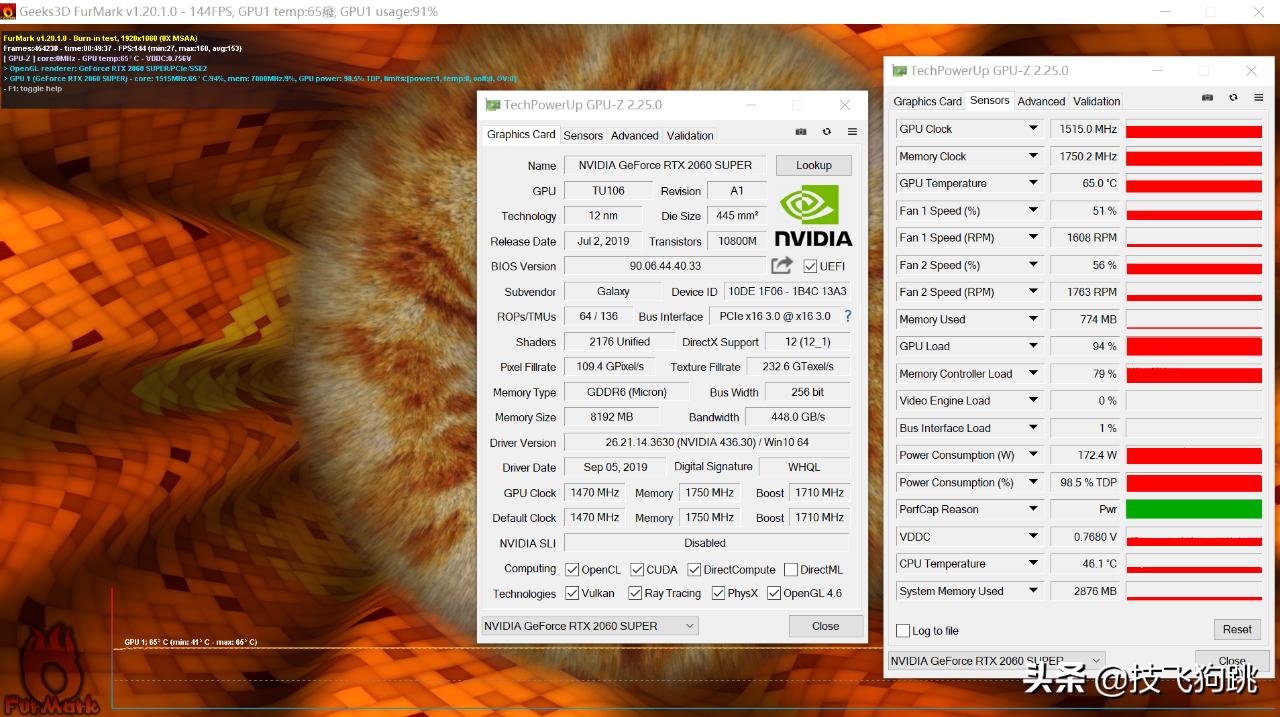1280x717 pixels.
Task: Click the NVIDIA logo image
Action: pos(813,215)
